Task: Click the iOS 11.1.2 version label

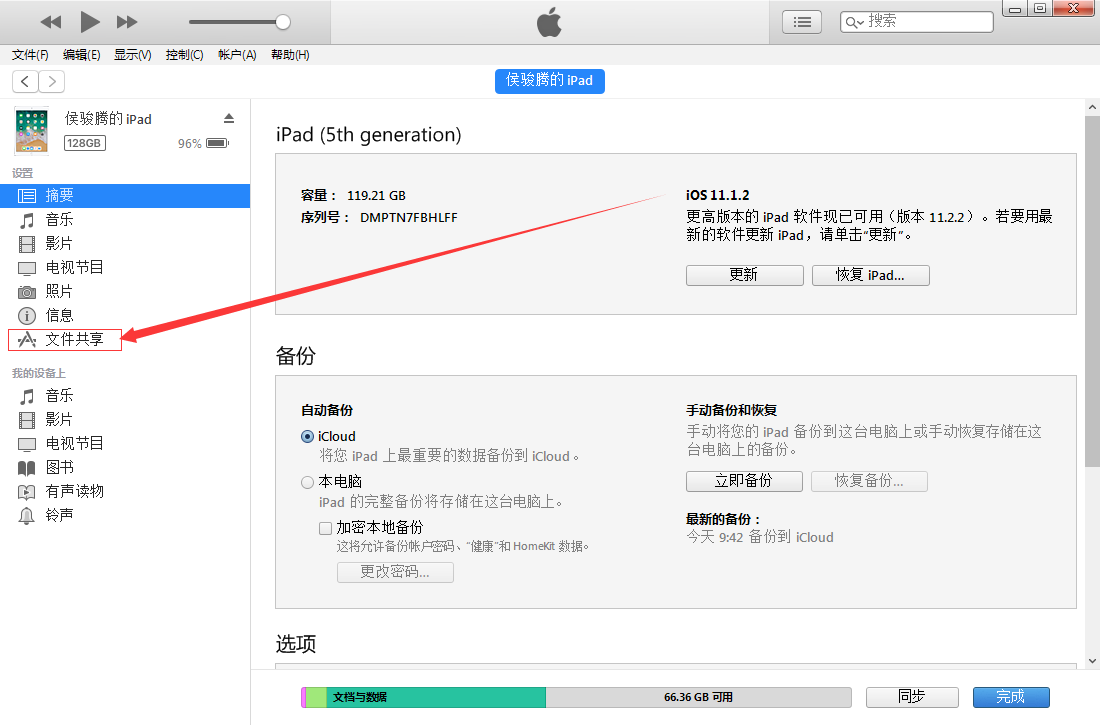Action: [x=718, y=195]
